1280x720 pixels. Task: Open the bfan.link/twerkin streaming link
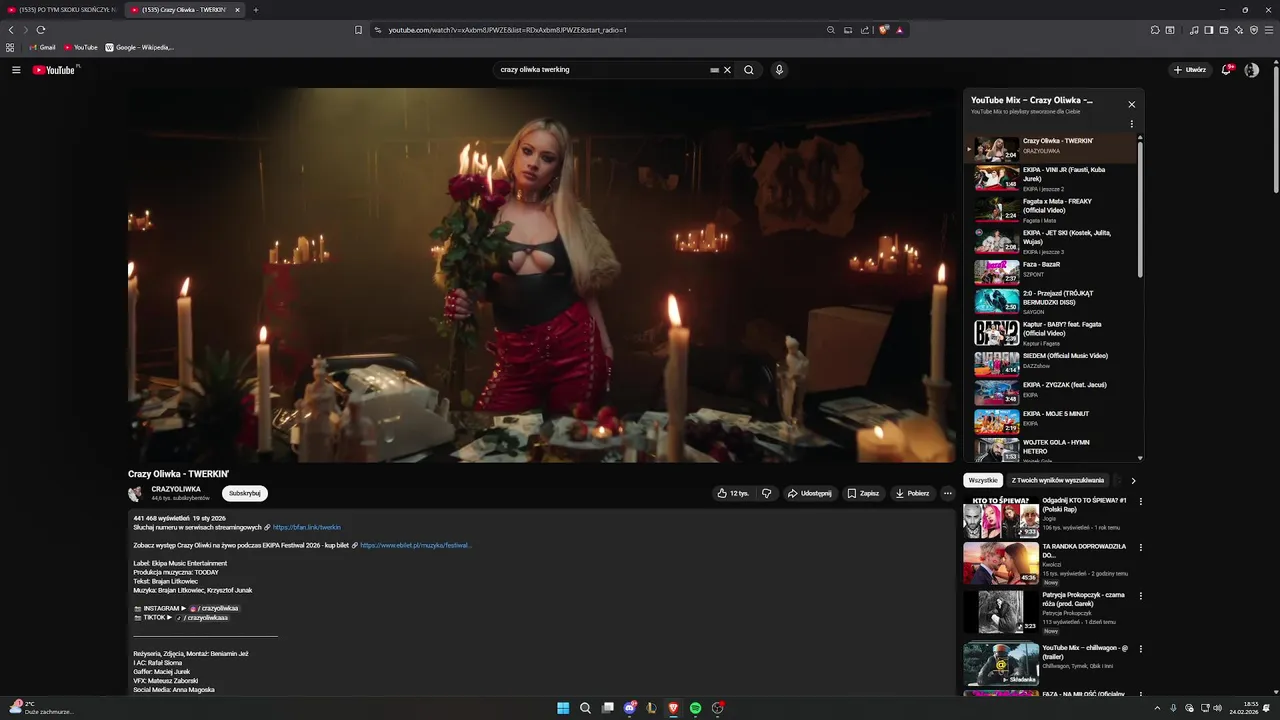pyautogui.click(x=306, y=527)
